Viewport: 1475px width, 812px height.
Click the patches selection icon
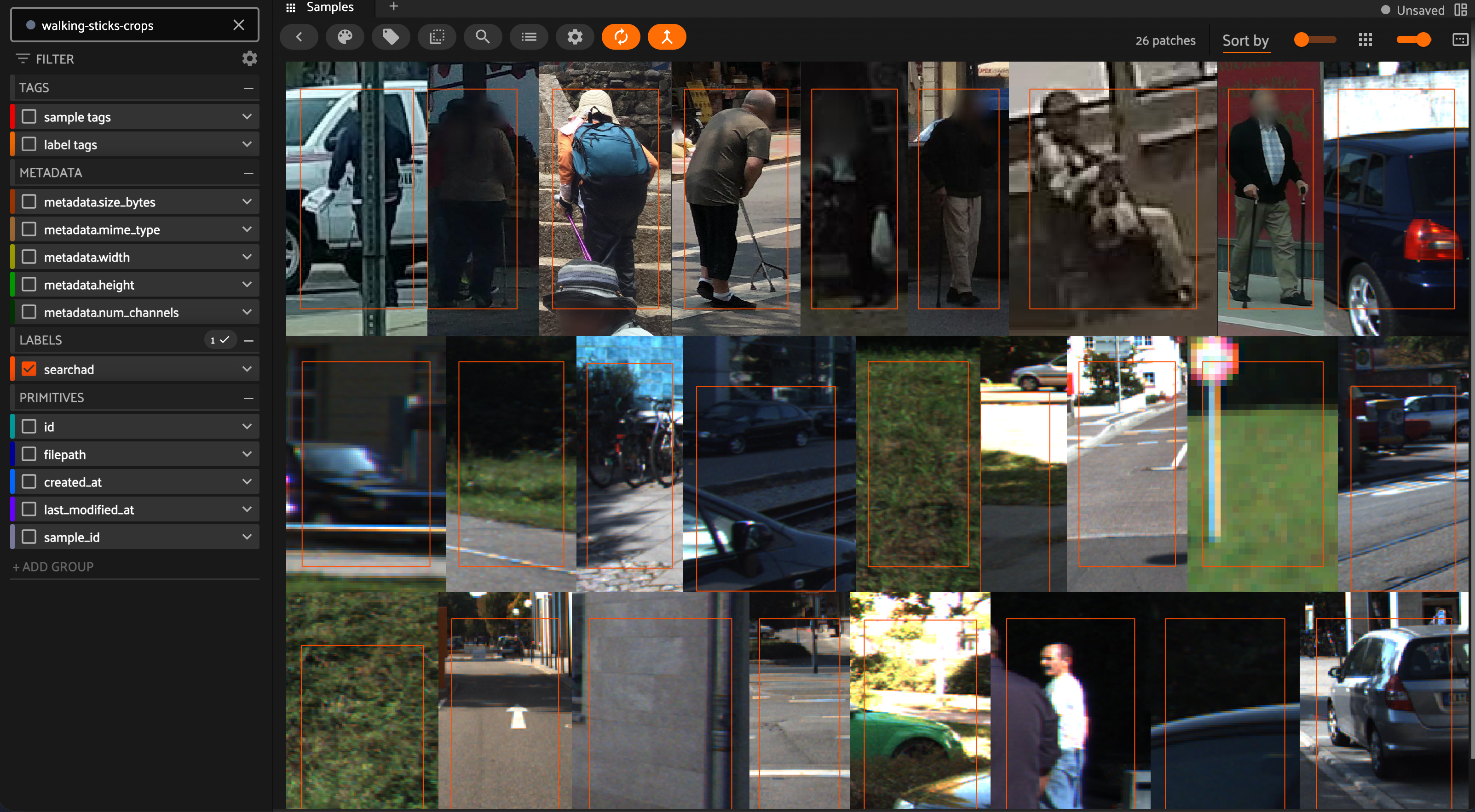(x=437, y=37)
